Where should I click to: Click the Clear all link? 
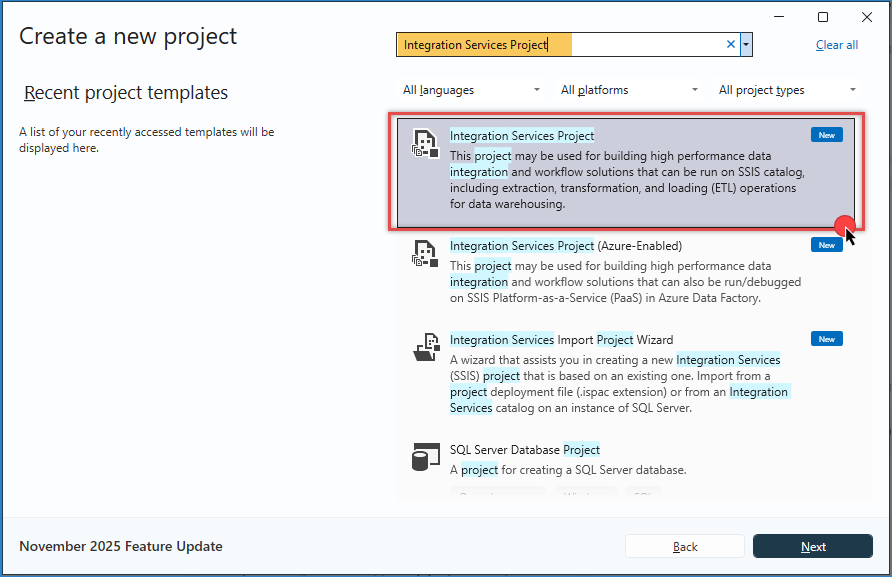click(836, 44)
